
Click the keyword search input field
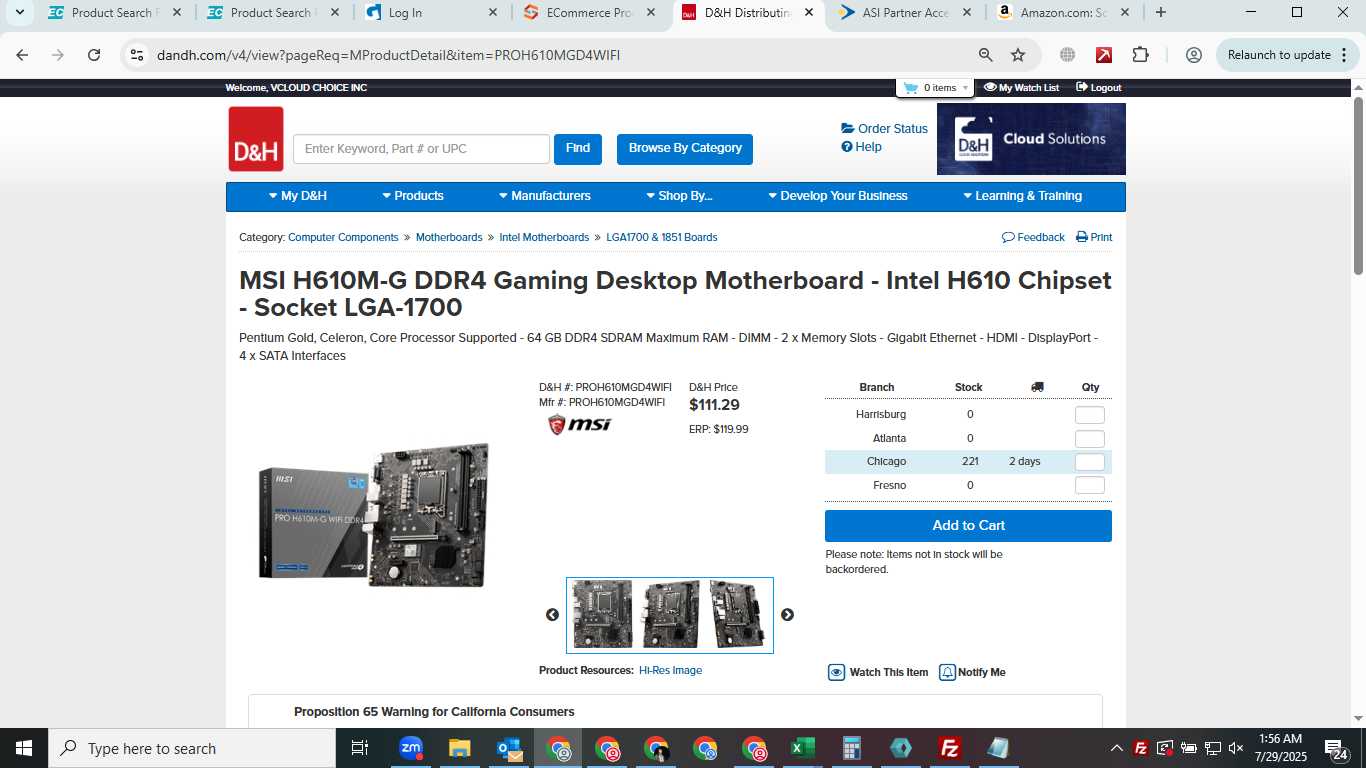pos(421,149)
